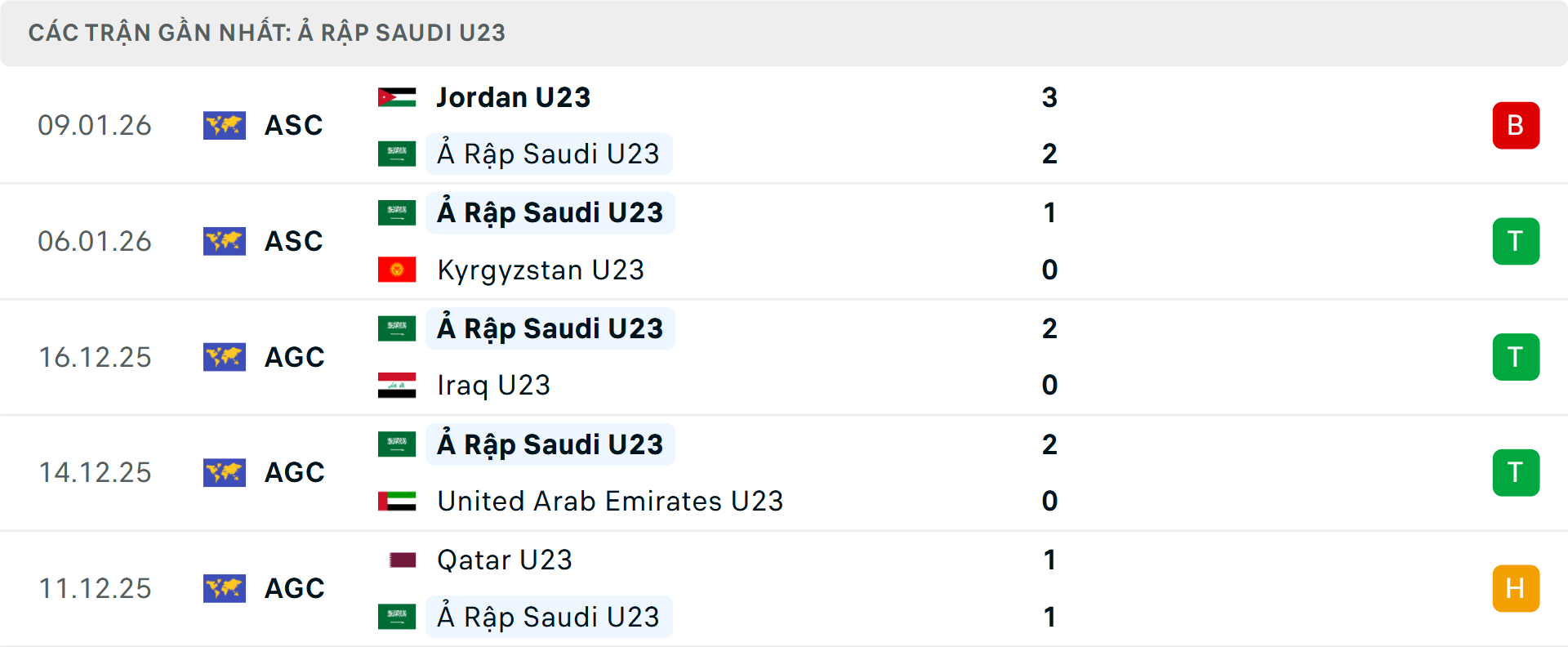This screenshot has height=647, width=1568.
Task: Click the green T badge for UAE match
Action: [x=1516, y=472]
